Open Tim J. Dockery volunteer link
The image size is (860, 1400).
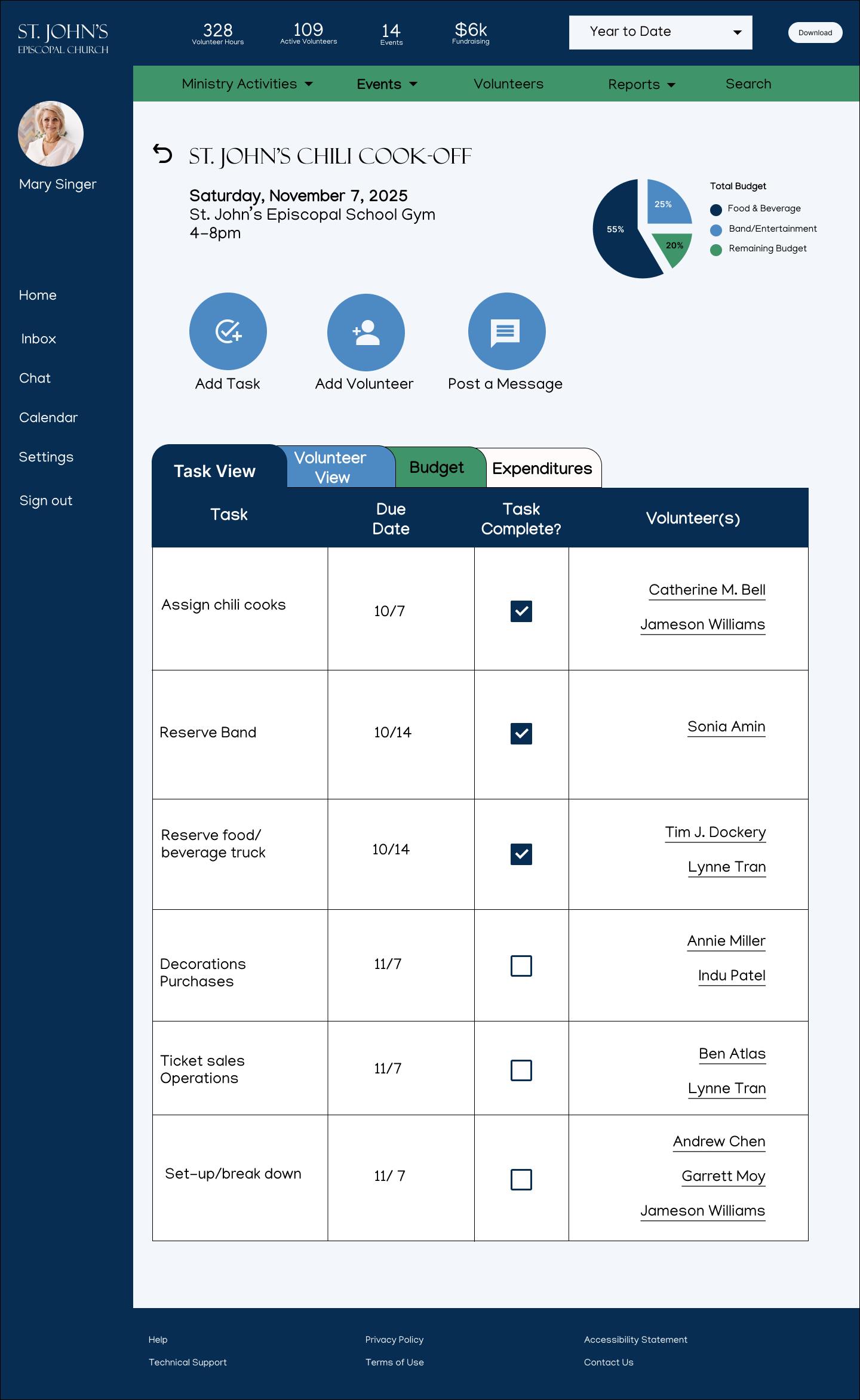pos(715,832)
